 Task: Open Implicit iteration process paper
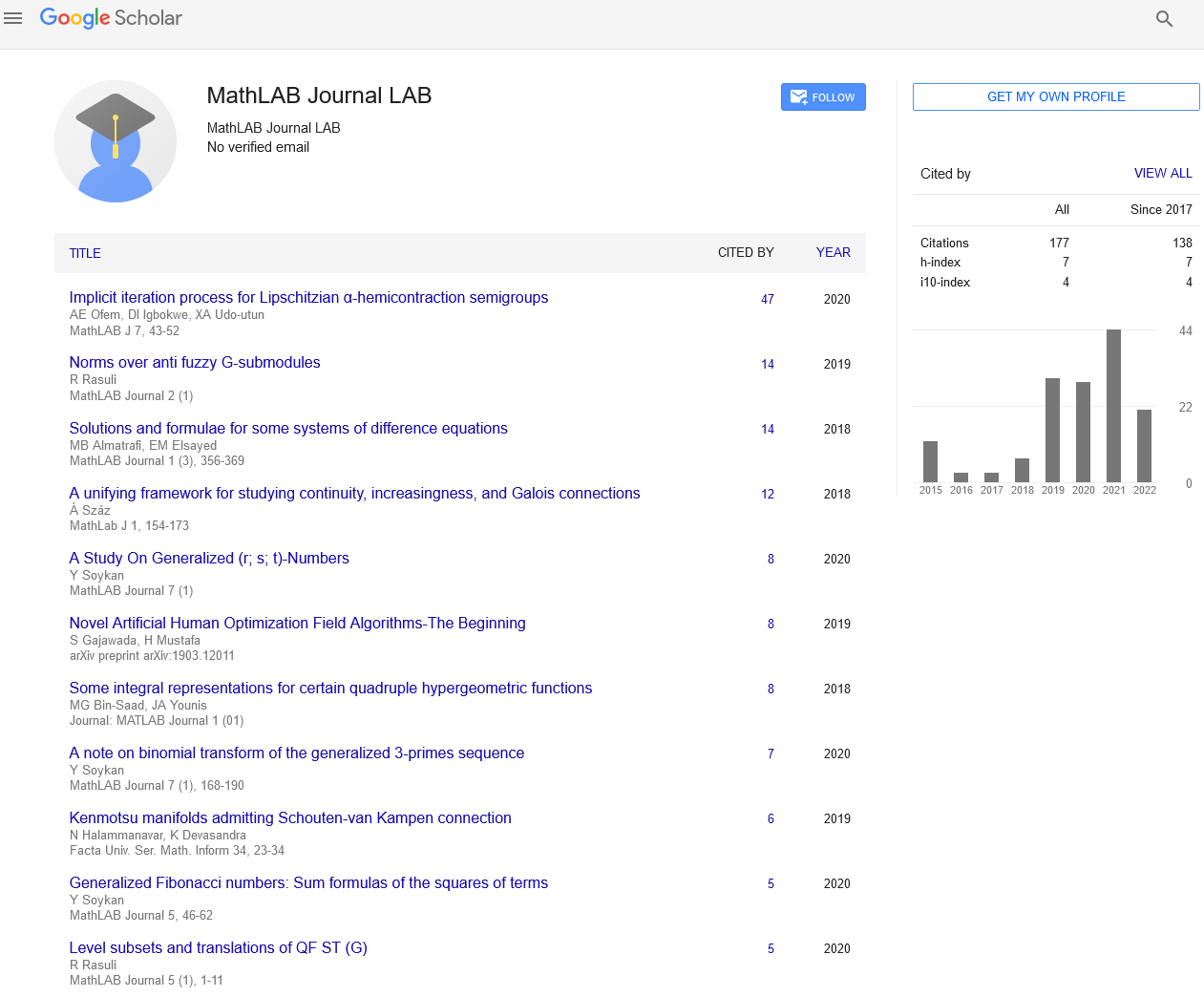pyautogui.click(x=308, y=297)
